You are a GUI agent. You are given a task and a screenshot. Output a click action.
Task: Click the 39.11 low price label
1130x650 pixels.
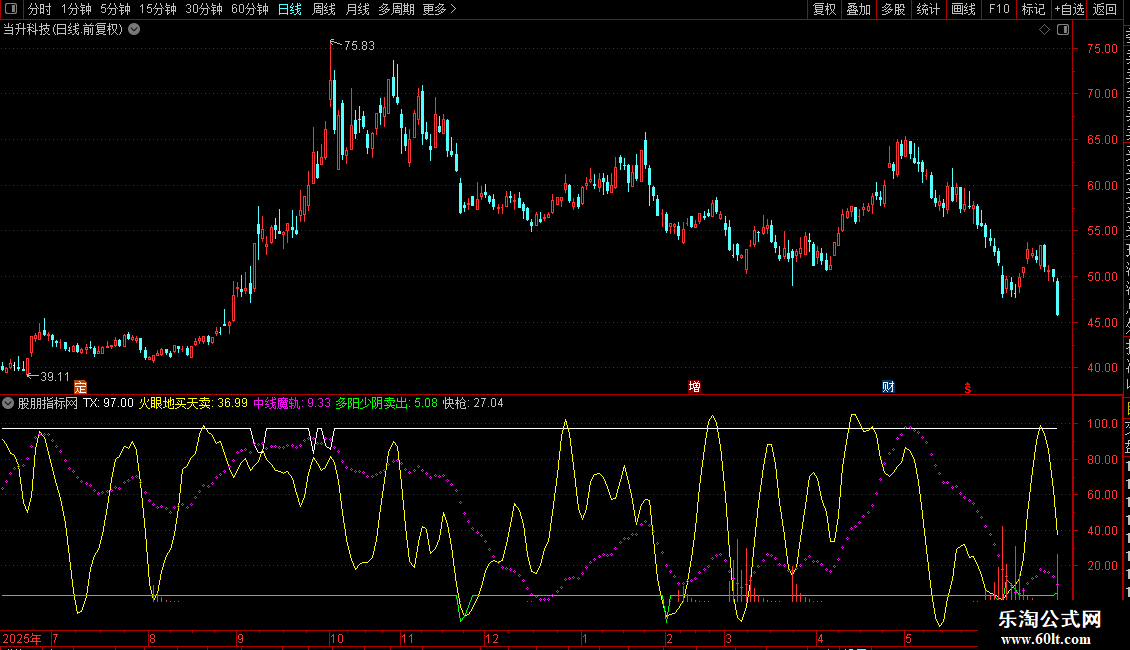click(55, 377)
